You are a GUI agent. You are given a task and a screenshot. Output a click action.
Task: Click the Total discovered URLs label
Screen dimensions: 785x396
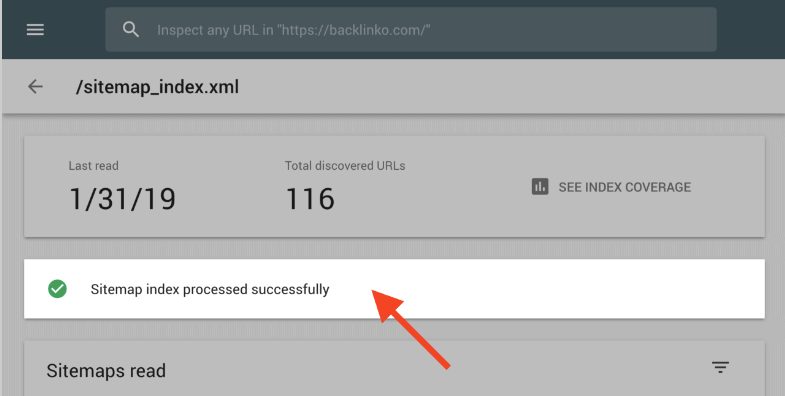click(345, 166)
